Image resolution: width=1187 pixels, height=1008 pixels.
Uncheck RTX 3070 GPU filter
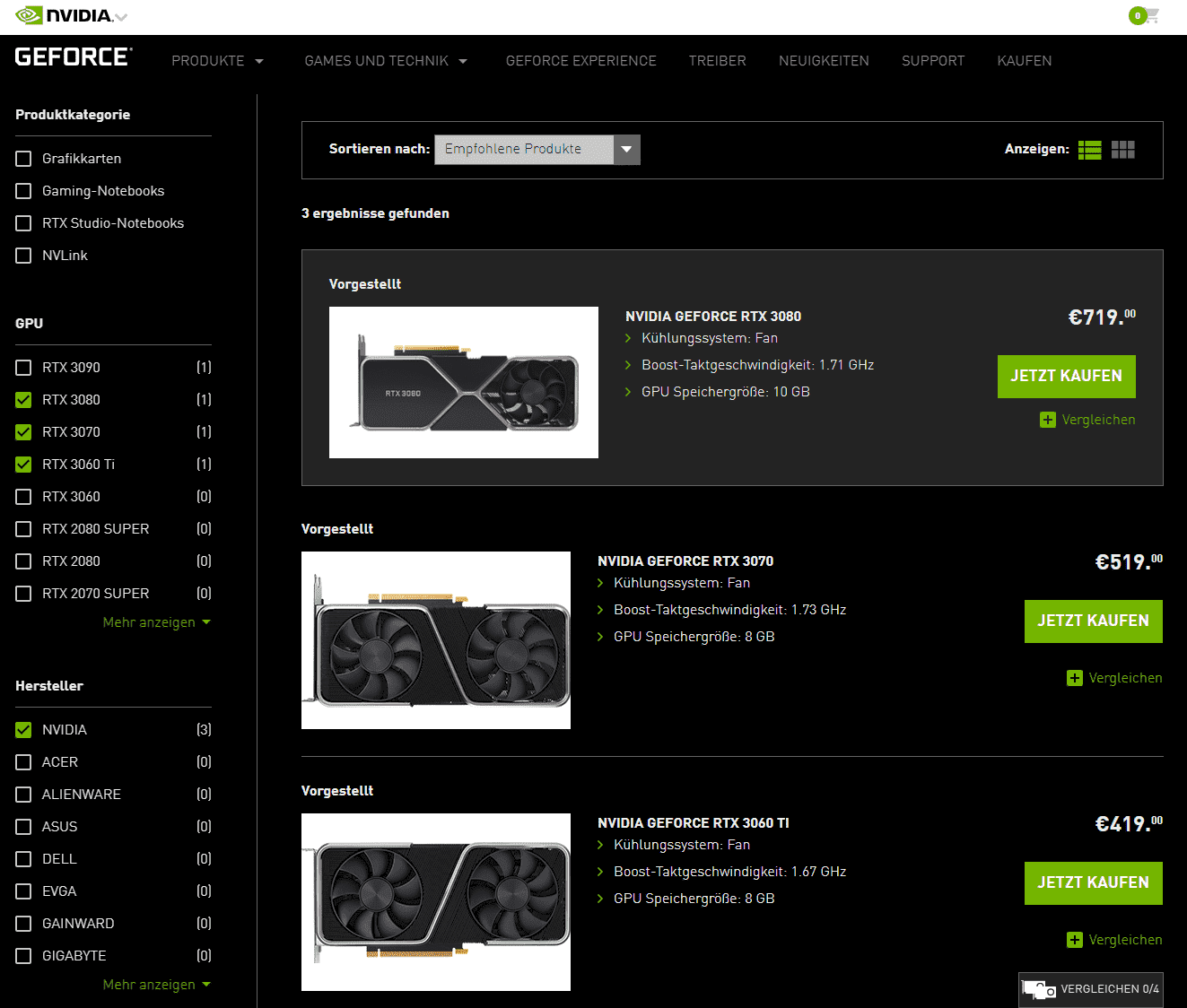point(23,432)
